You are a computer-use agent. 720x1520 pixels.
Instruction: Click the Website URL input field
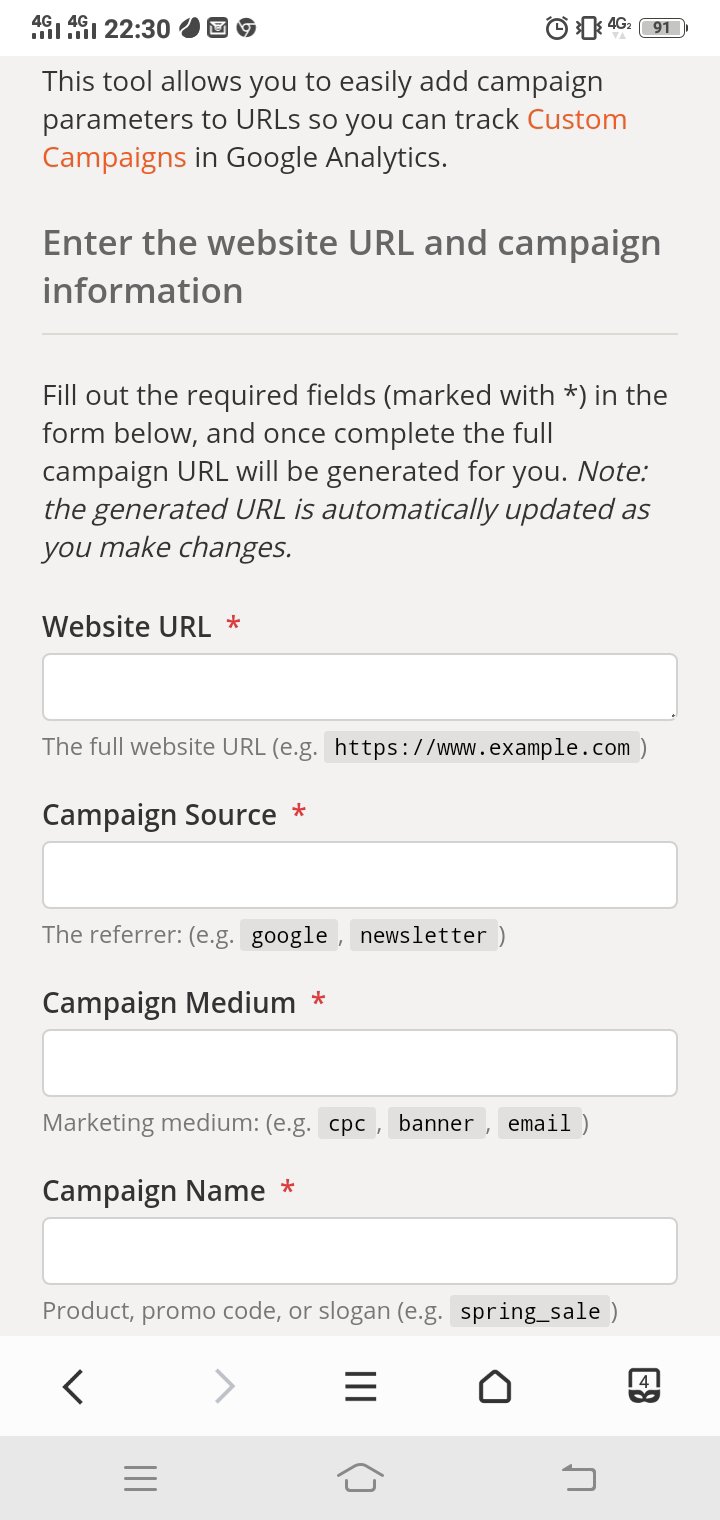click(360, 686)
